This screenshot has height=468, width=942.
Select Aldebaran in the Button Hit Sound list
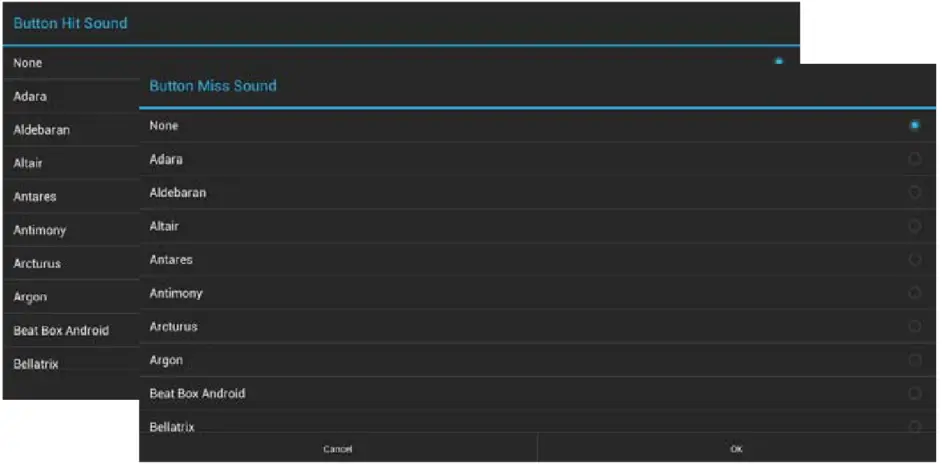[42, 130]
